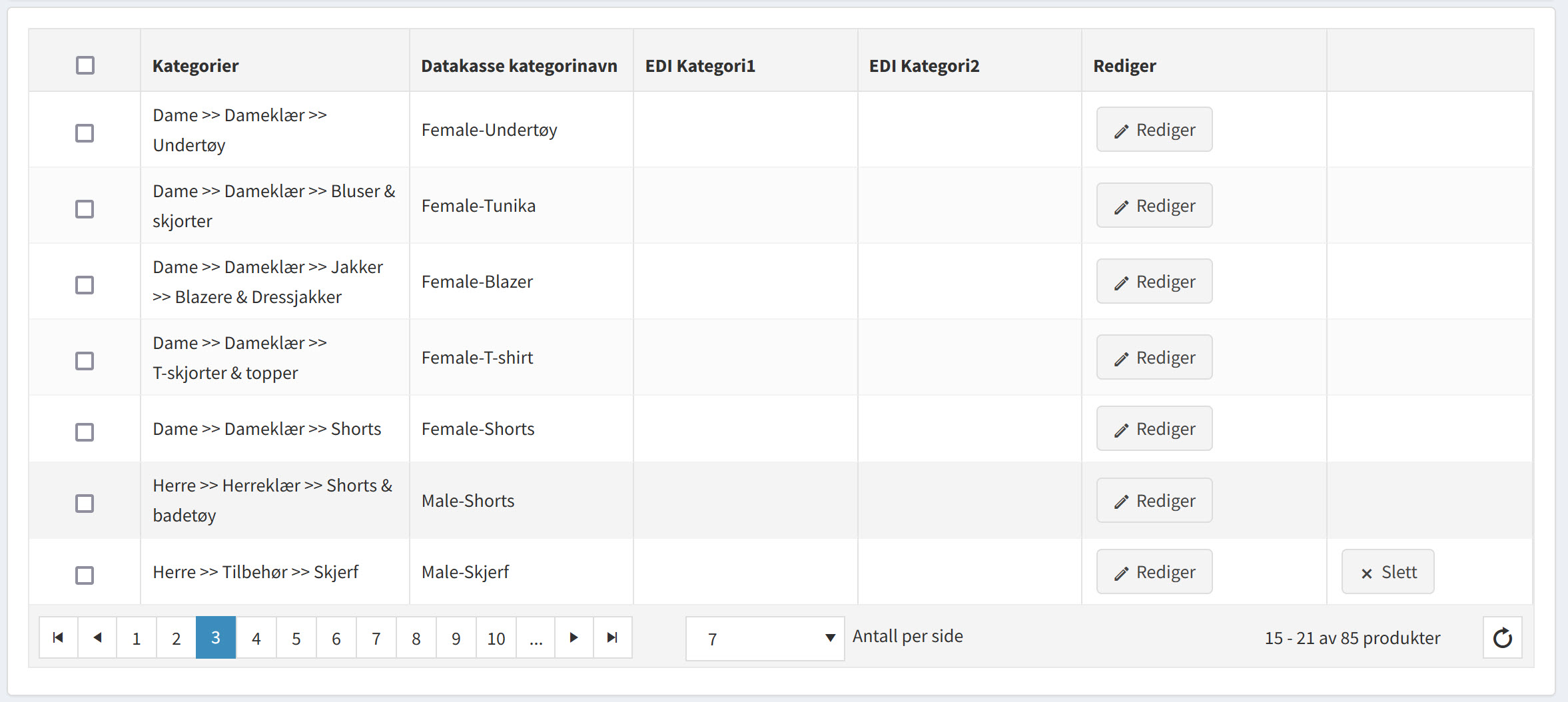
Task: Switch to page 4
Action: pos(256,639)
